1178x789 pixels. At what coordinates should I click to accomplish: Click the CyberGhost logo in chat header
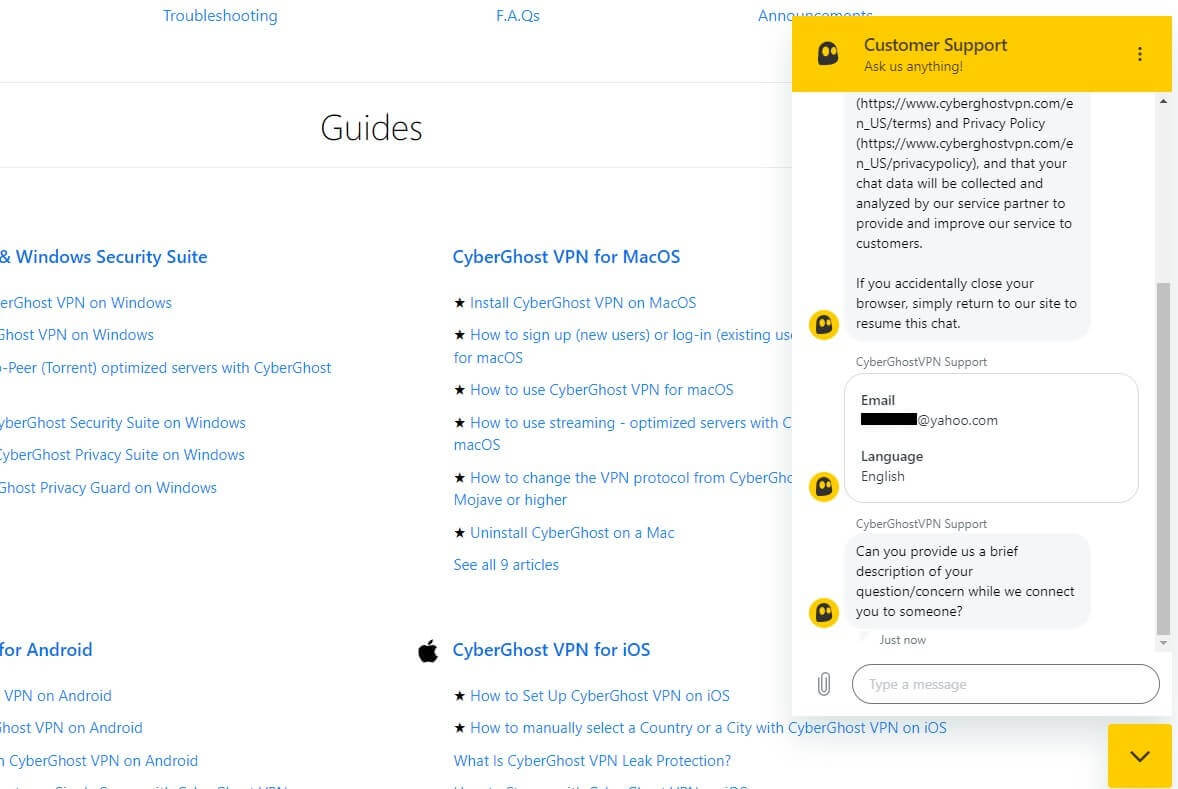click(828, 54)
